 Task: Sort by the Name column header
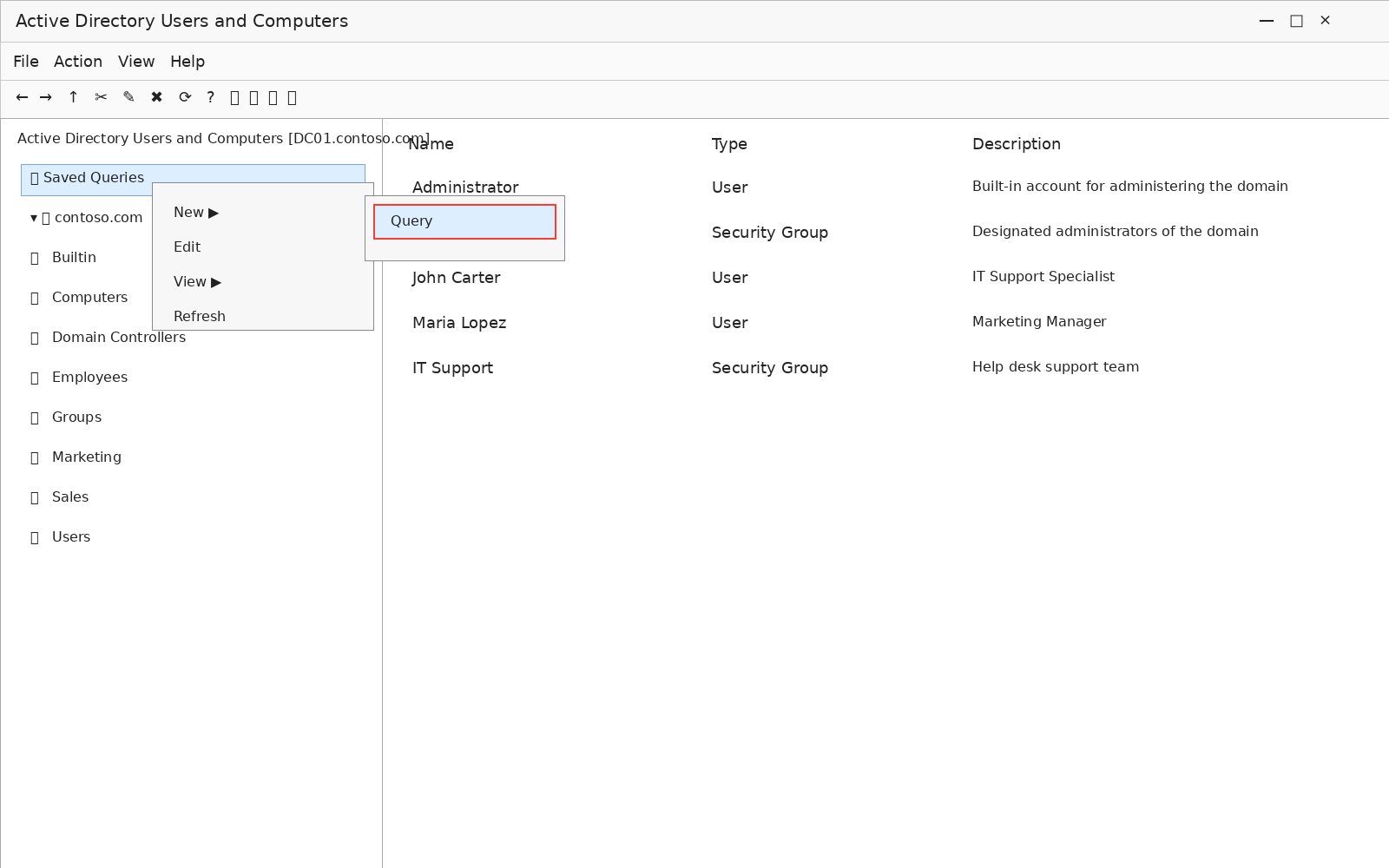pos(431,144)
